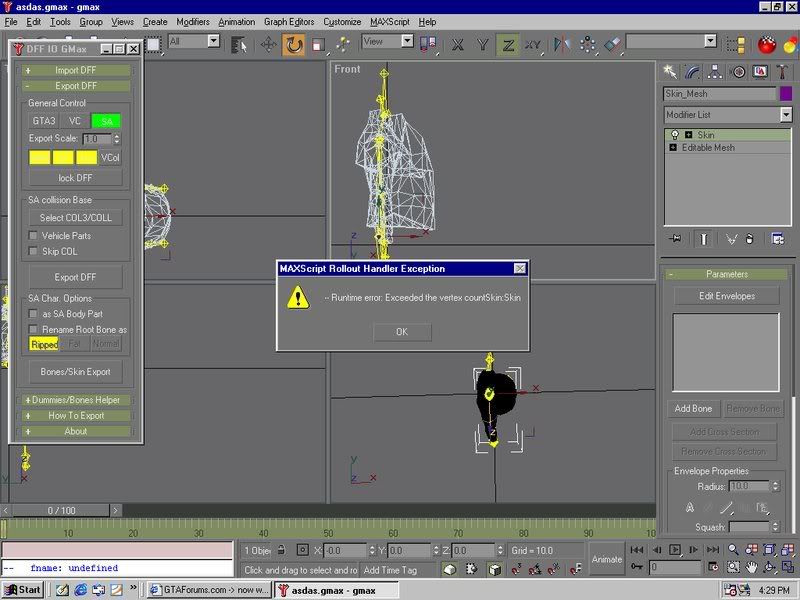
Task: Click the Configure Modifier Sets icon
Action: pyautogui.click(x=778, y=239)
